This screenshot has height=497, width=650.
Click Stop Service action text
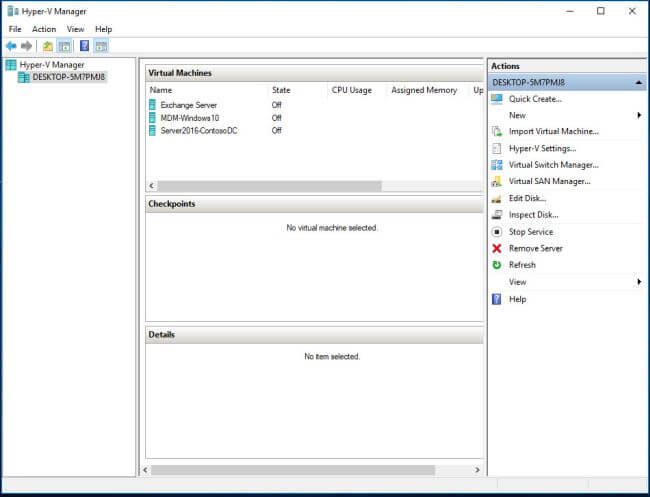click(x=531, y=232)
